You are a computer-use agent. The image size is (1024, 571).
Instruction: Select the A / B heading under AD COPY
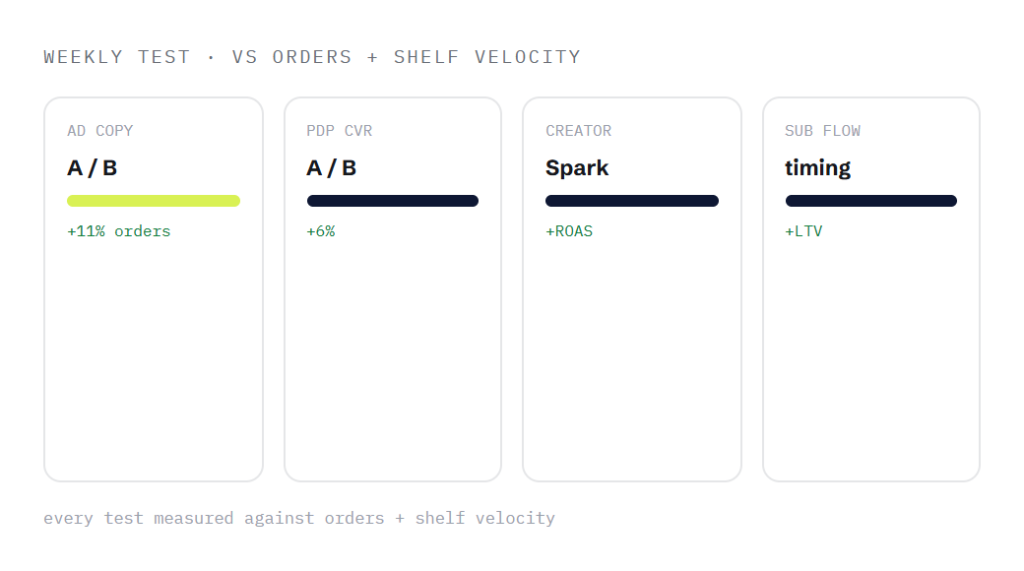point(92,168)
